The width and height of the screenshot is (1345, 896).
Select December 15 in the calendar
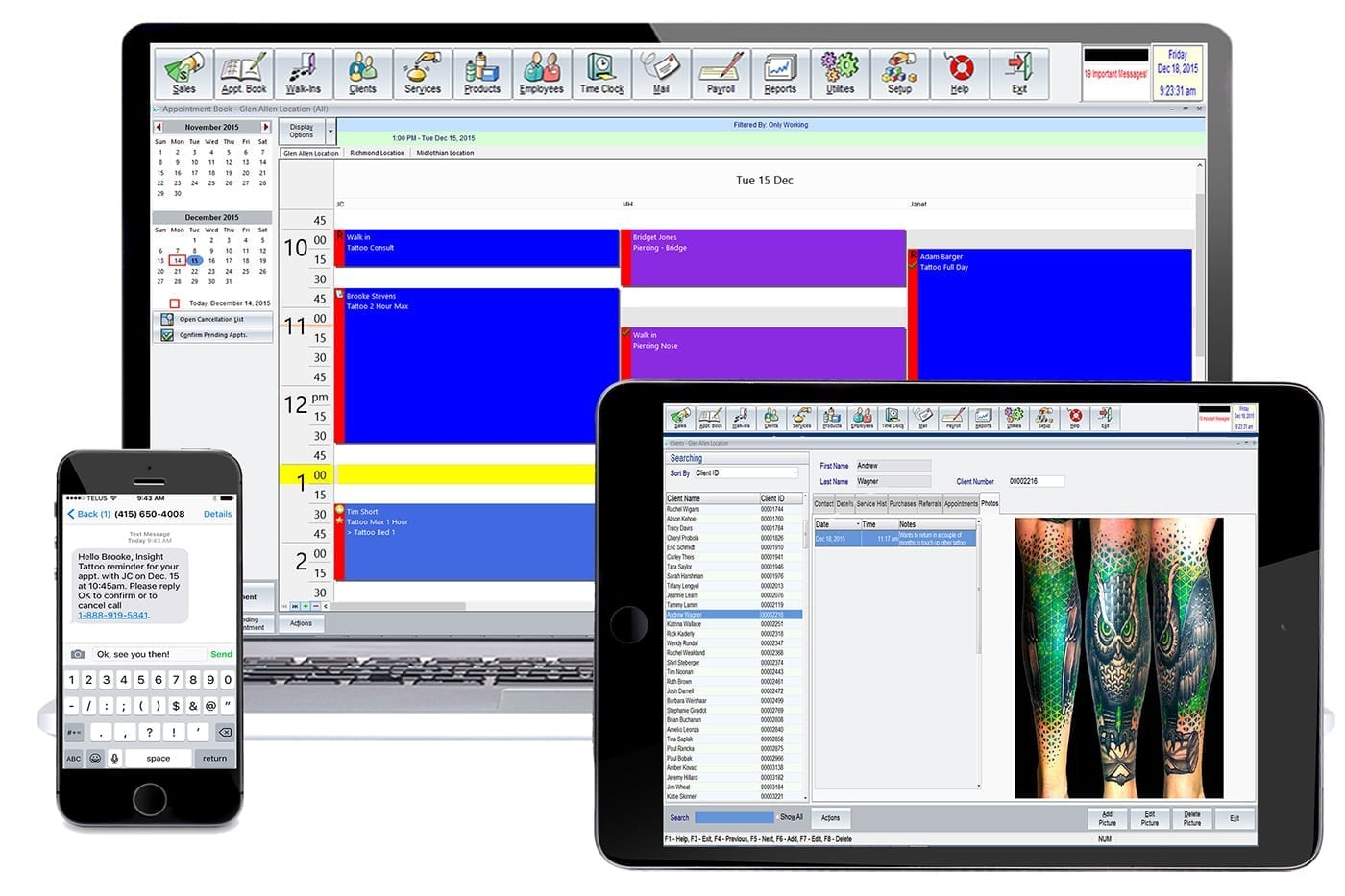click(194, 260)
